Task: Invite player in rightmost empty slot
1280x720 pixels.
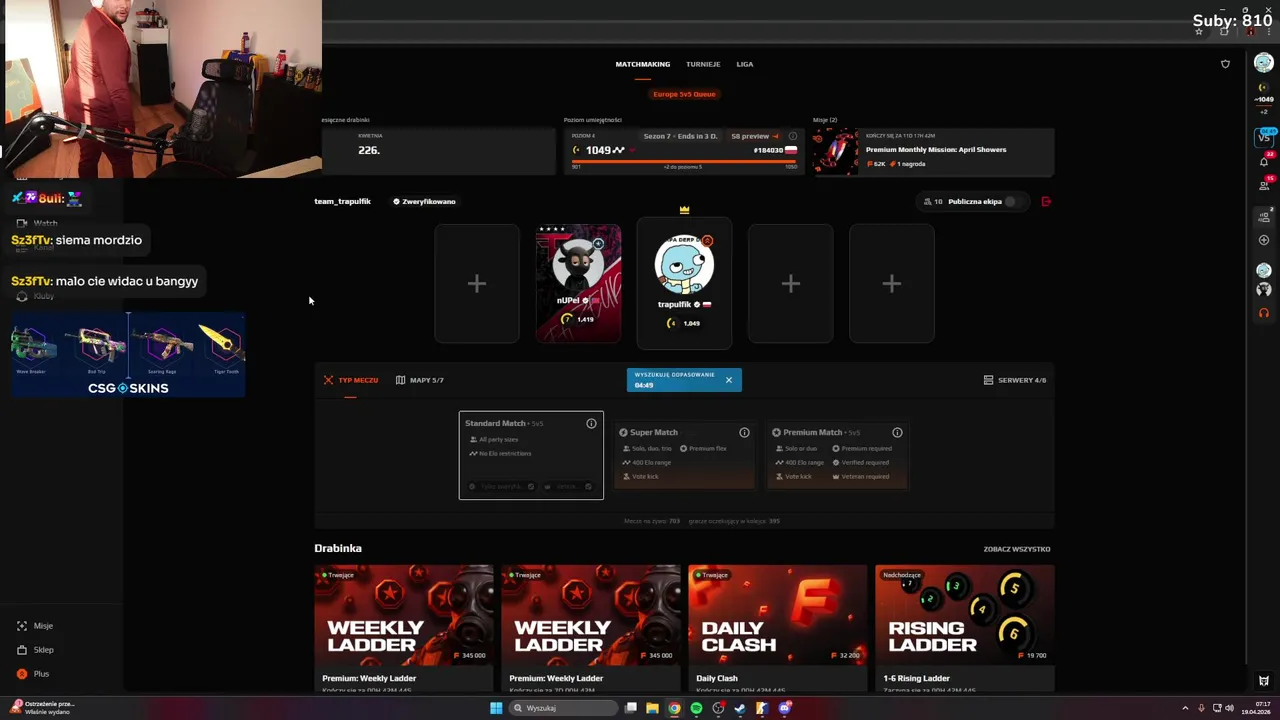Action: pyautogui.click(x=892, y=284)
